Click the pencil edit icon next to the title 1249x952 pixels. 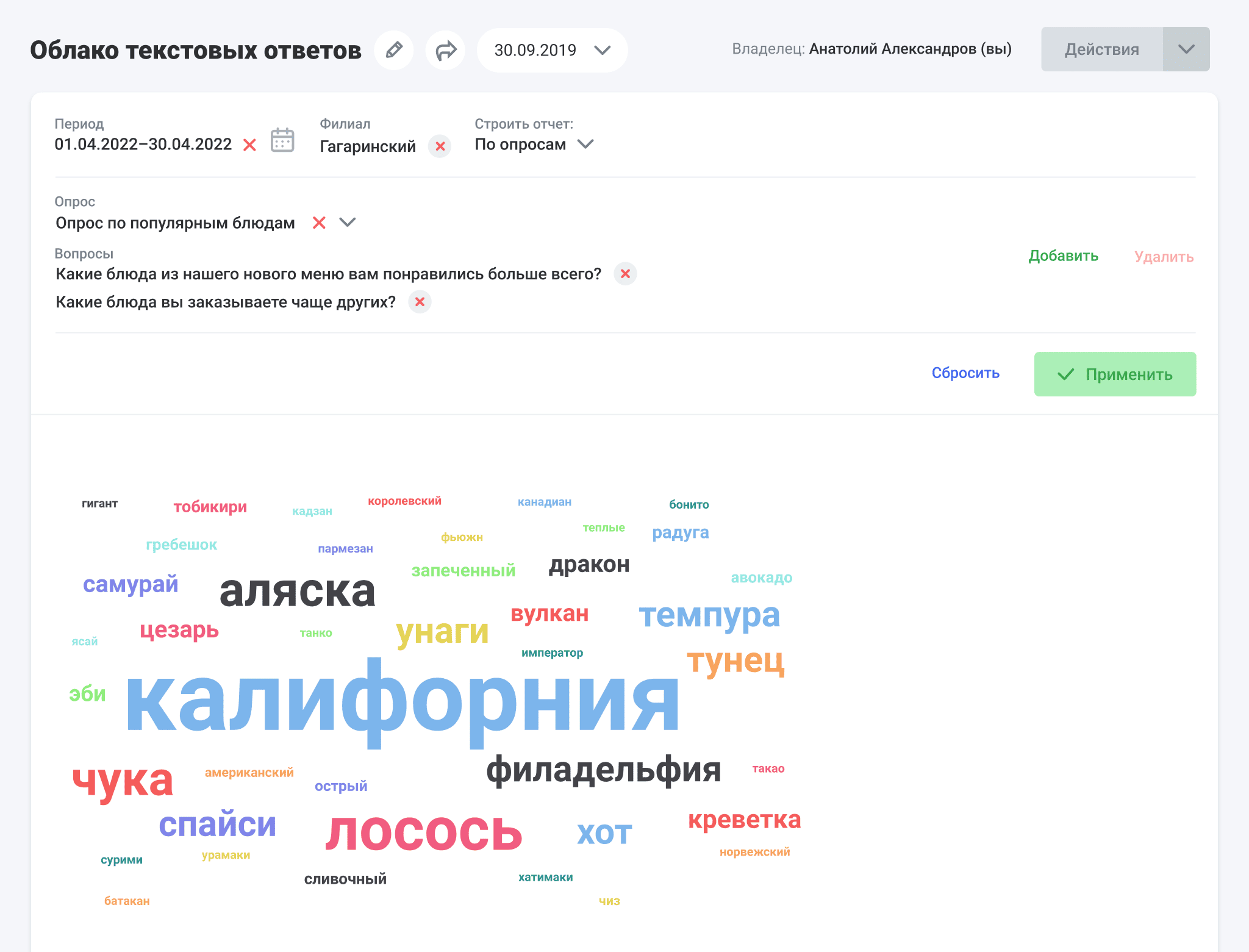coord(394,50)
